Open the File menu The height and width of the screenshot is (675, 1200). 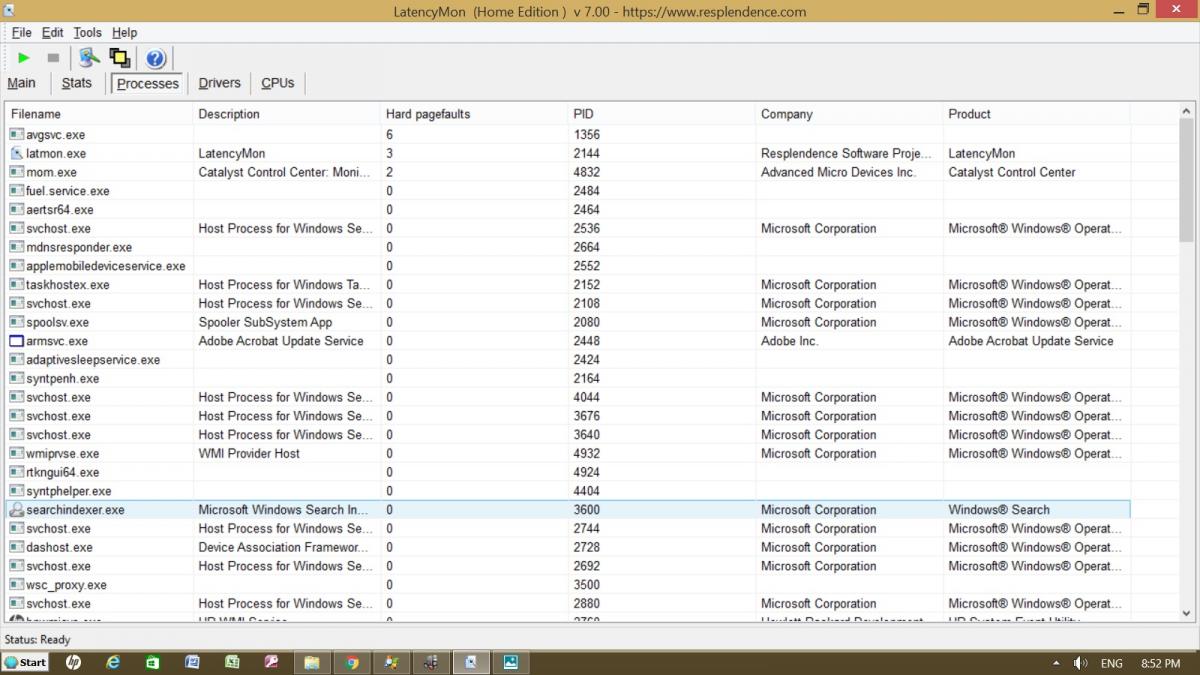click(x=21, y=33)
